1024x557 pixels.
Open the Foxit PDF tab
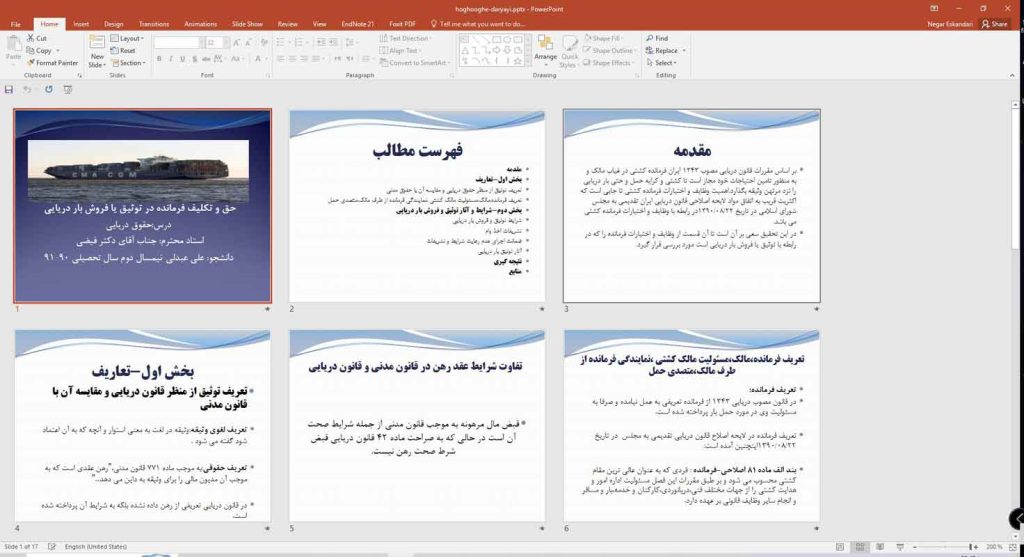coord(402,24)
